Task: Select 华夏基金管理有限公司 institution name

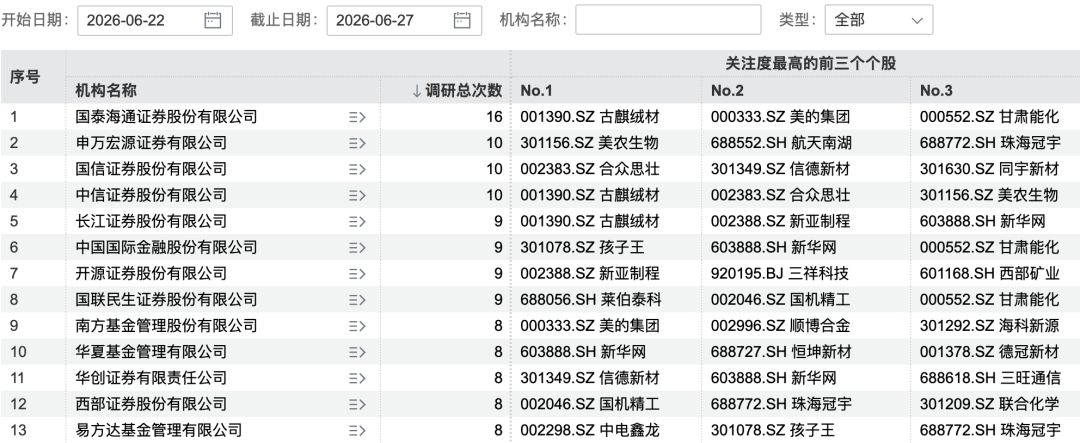Action: [x=151, y=352]
